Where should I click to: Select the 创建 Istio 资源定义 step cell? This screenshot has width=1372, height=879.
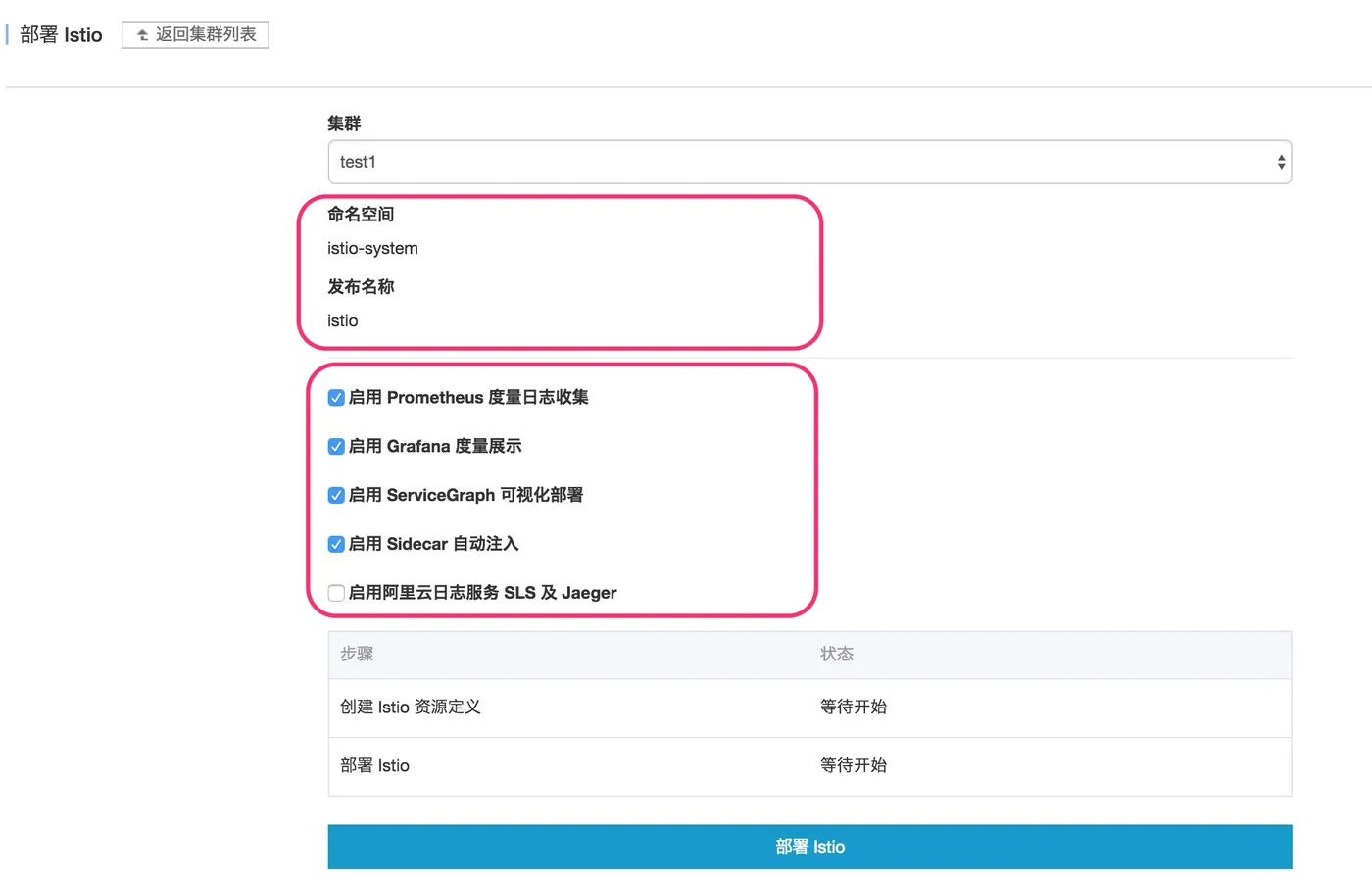point(411,707)
